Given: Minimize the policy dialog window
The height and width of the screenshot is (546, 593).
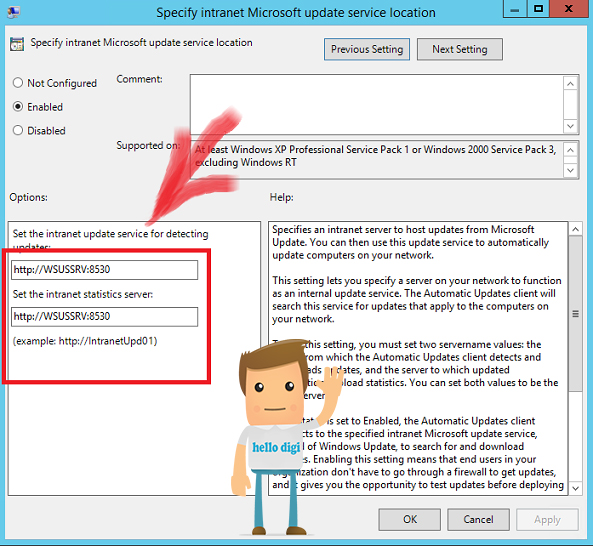Looking at the screenshot, I should 515,9.
